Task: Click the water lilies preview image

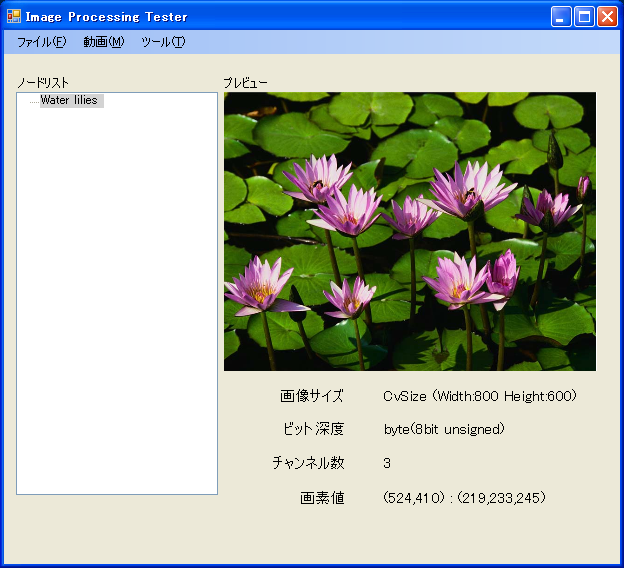Action: 410,231
